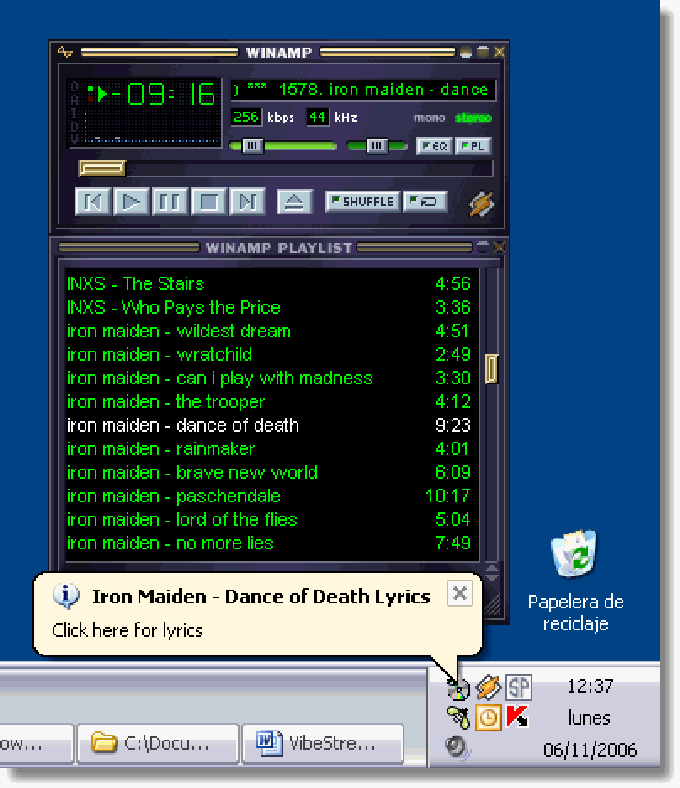
Task: Stop Winamp playback
Action: pyautogui.click(x=209, y=202)
